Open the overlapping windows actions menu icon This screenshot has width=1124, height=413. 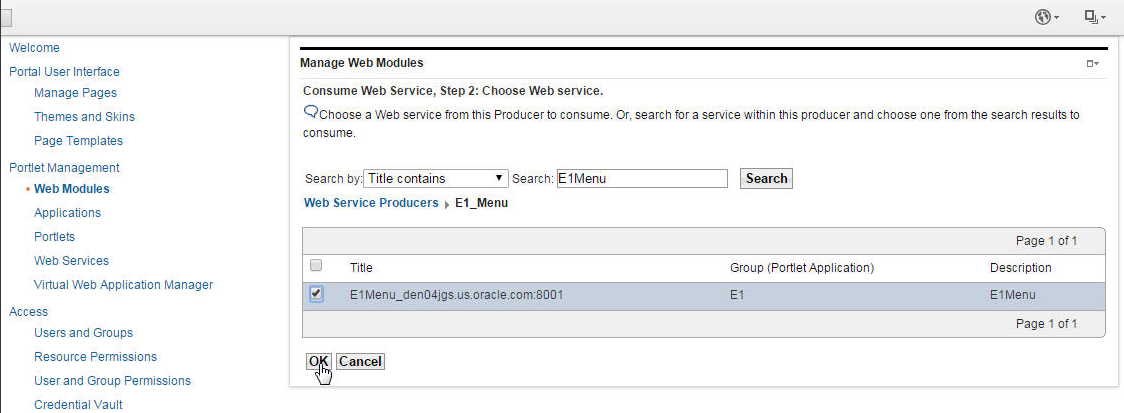[x=1095, y=17]
